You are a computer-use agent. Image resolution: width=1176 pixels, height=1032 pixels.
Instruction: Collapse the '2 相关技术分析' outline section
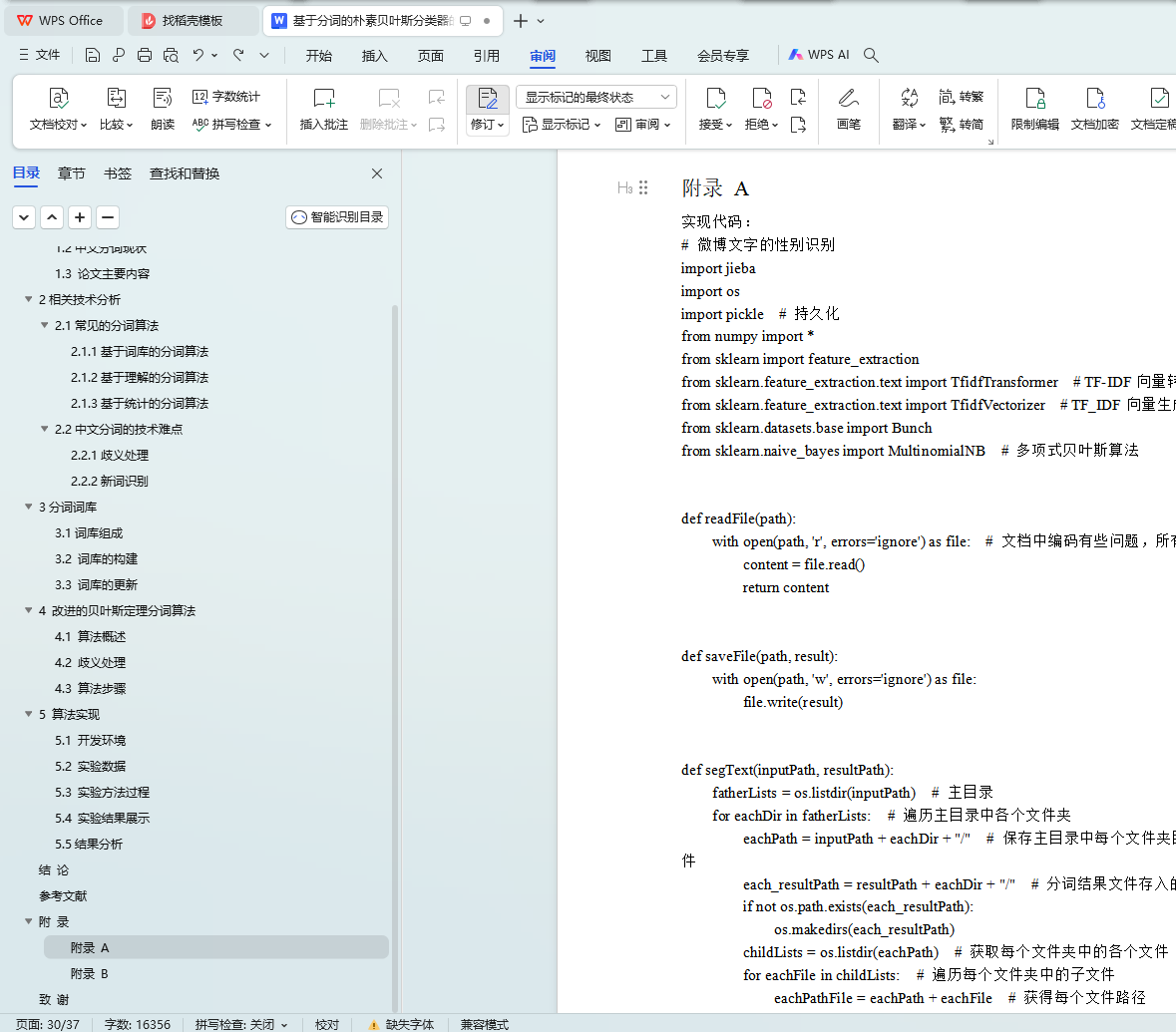pyautogui.click(x=29, y=299)
